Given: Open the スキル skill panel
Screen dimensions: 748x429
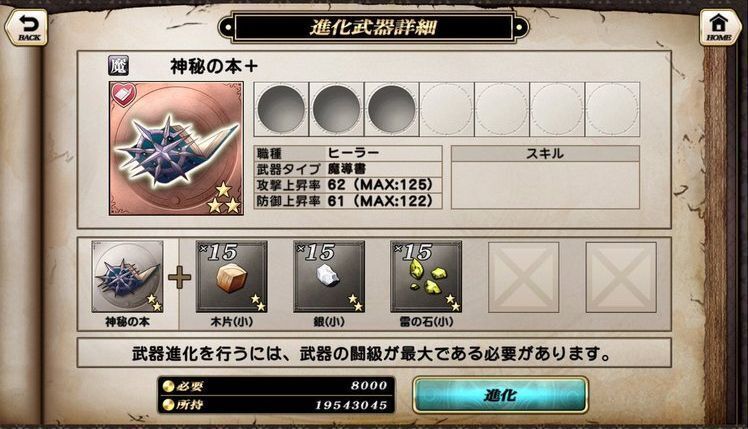Looking at the screenshot, I should coord(545,178).
